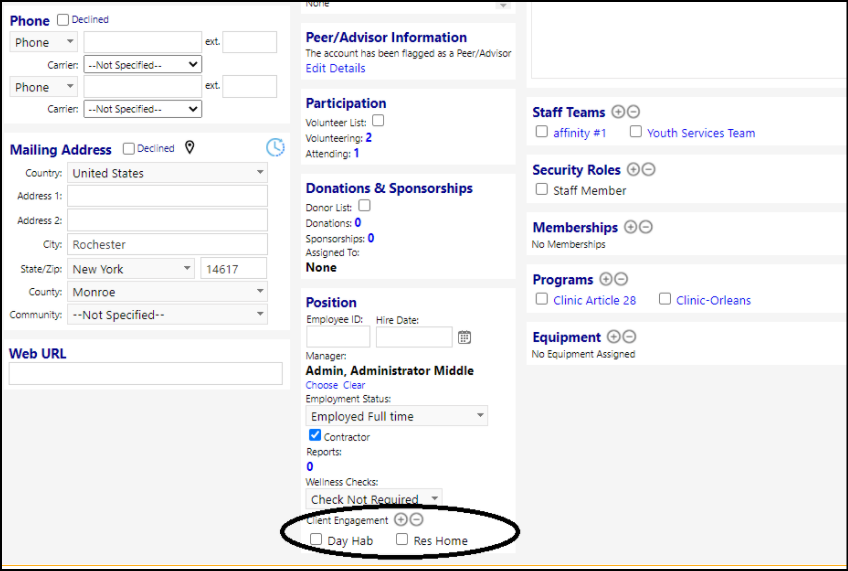This screenshot has height=571, width=848.
Task: Click the Zip field containing 14617
Action: click(234, 269)
